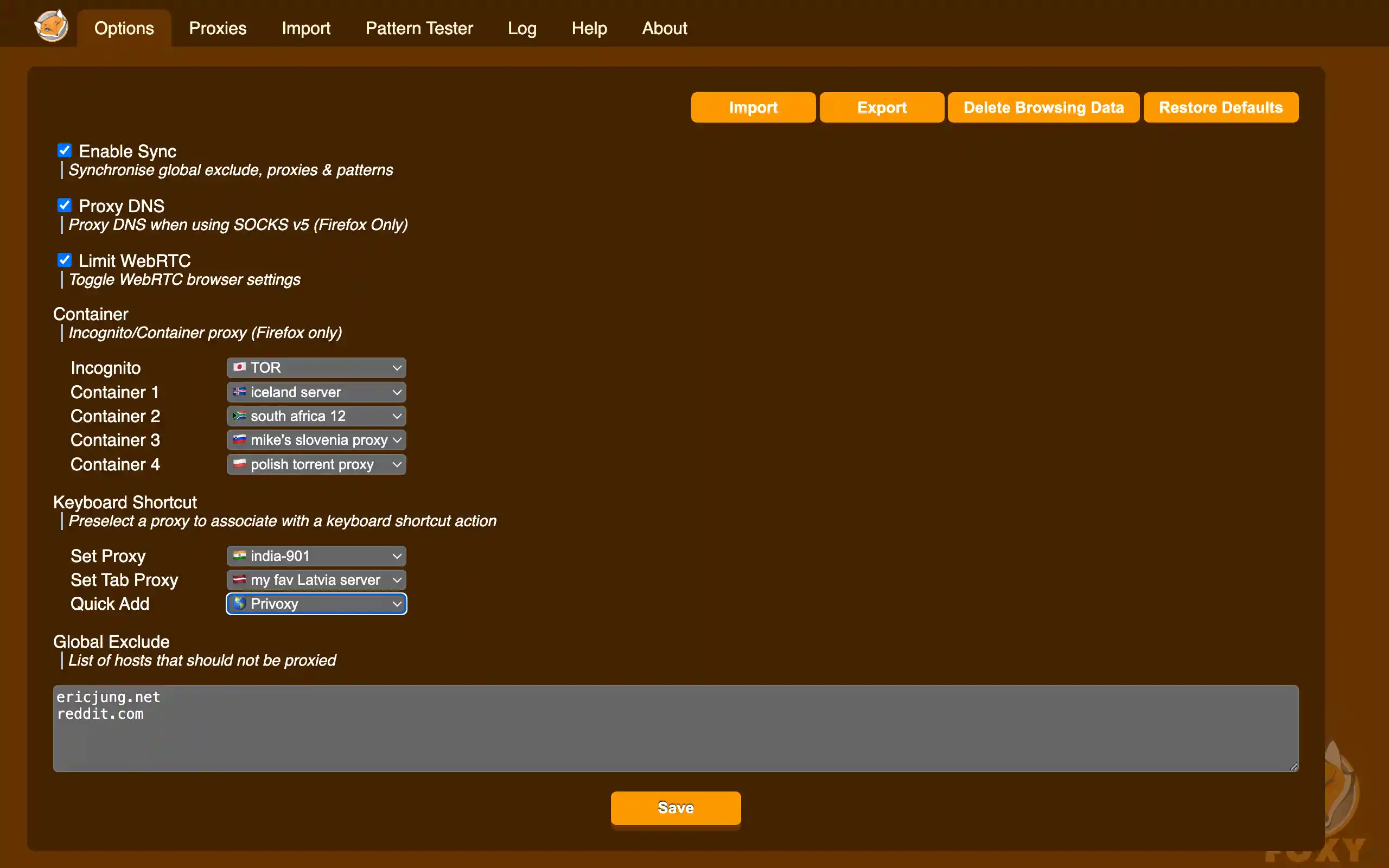Viewport: 1389px width, 868px height.
Task: Uncheck the Enable Sync checkbox
Action: tap(64, 150)
